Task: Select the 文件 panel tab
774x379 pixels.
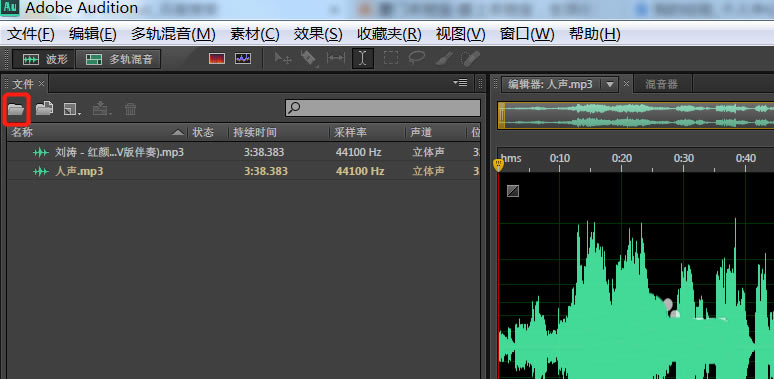Action: (23, 84)
